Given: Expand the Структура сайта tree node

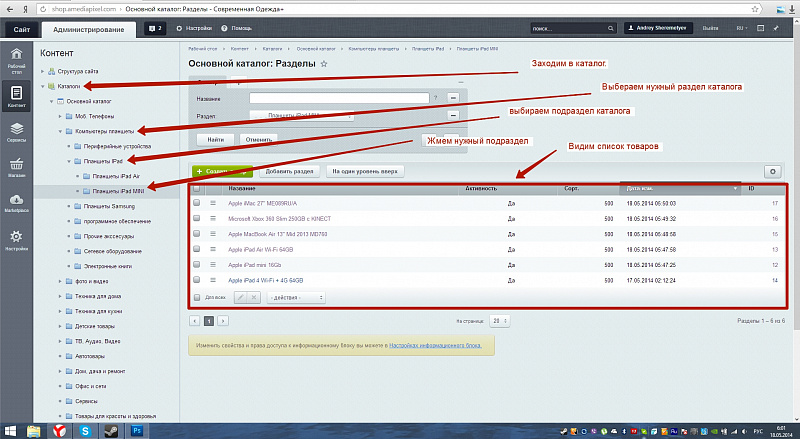Looking at the screenshot, I should coord(43,71).
